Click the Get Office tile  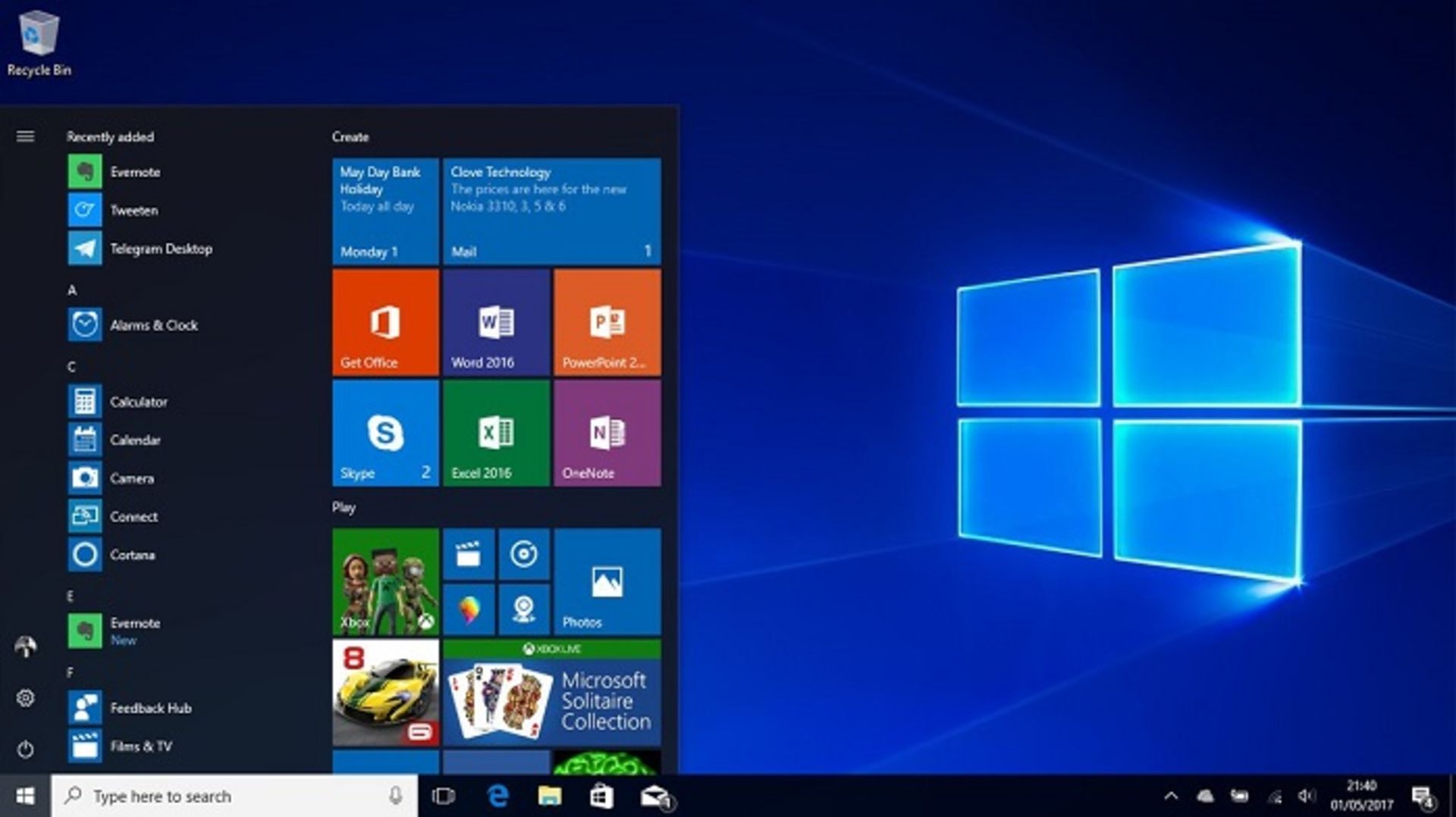coord(384,324)
